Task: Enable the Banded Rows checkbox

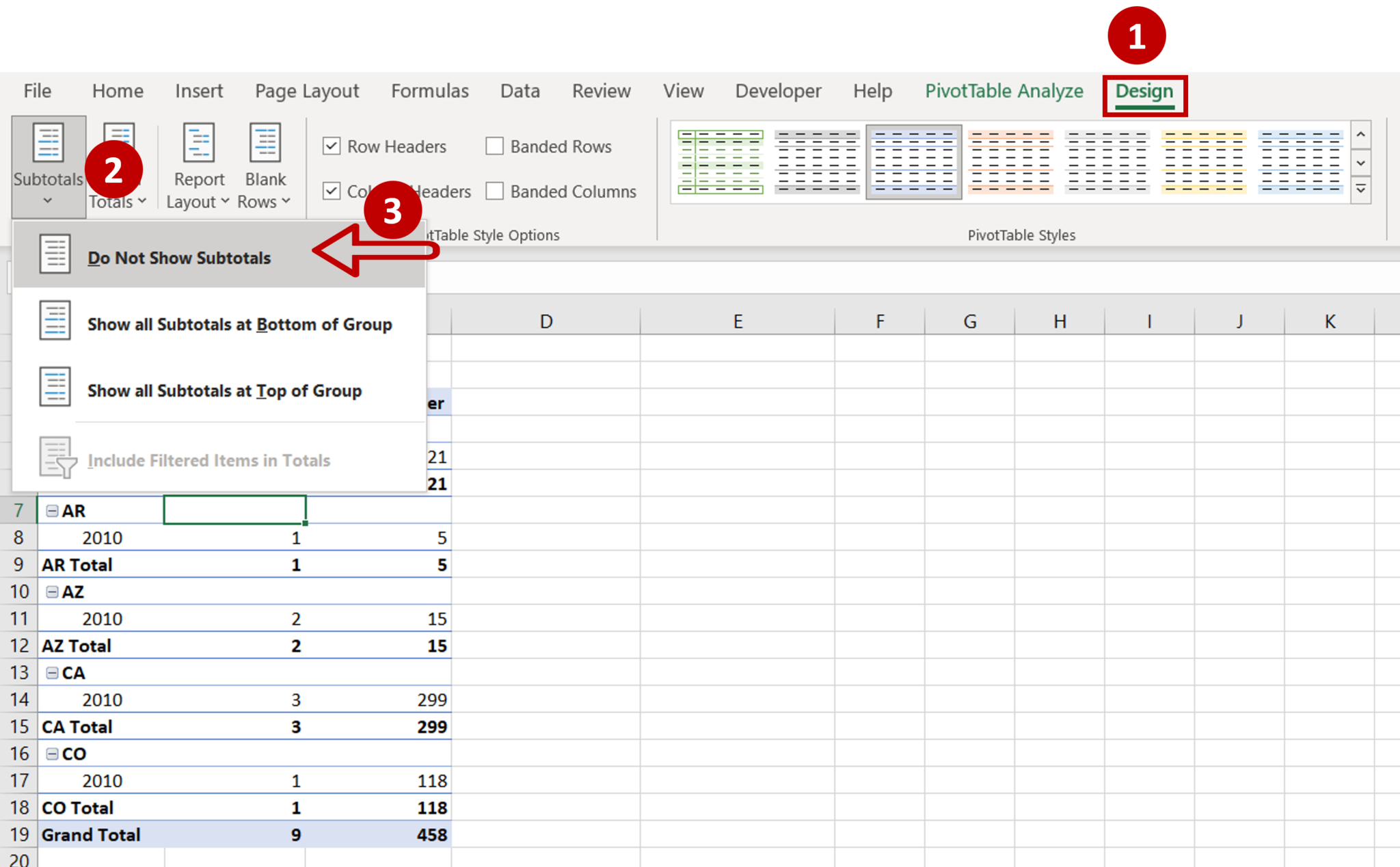Action: pos(494,146)
